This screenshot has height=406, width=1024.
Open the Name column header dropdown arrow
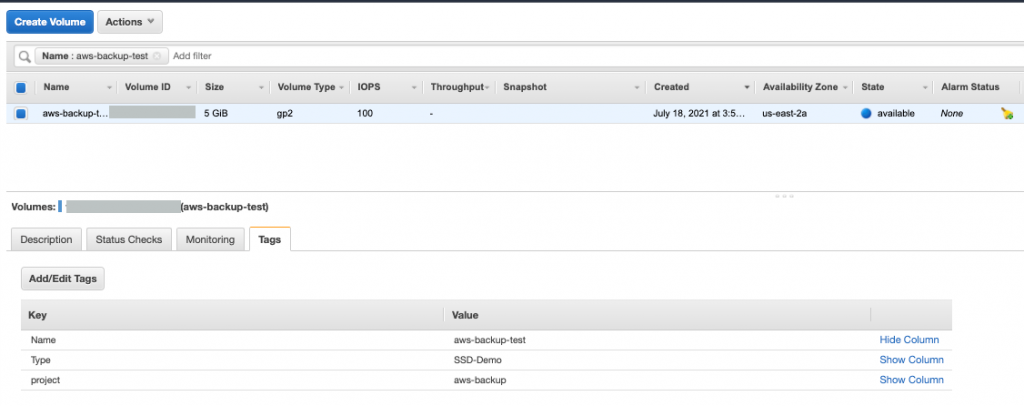[x=109, y=87]
